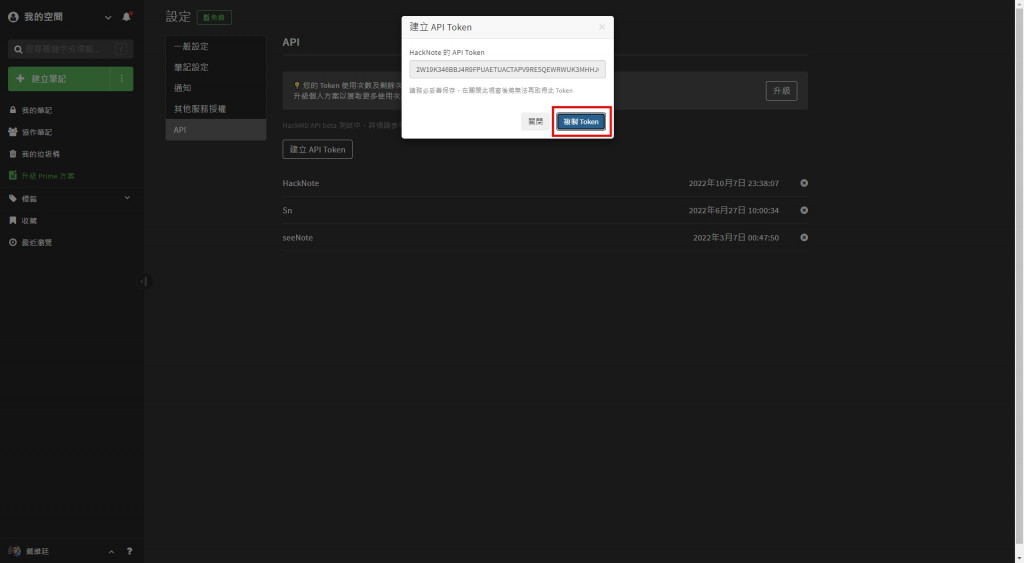This screenshot has height=563, width=1024.
Task: Open 標籤 in sidebar
Action: [x=29, y=199]
